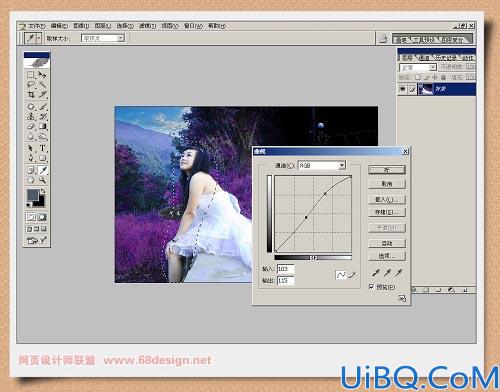Click the top confirm button in Curves
Viewport: 500px width, 392px height.
coord(387,170)
